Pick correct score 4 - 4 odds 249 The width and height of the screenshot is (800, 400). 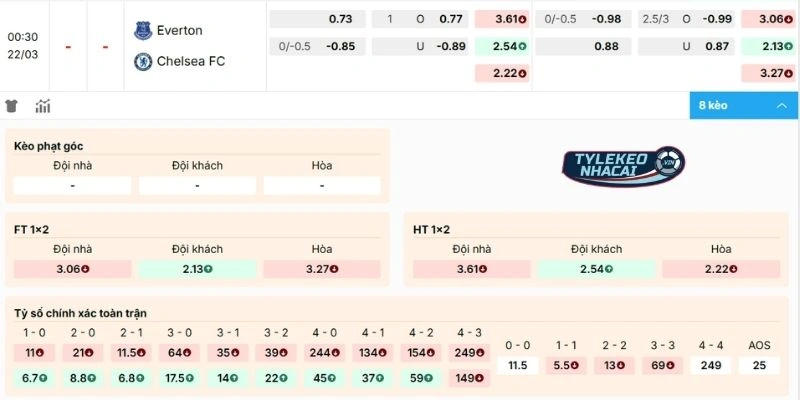point(711,366)
